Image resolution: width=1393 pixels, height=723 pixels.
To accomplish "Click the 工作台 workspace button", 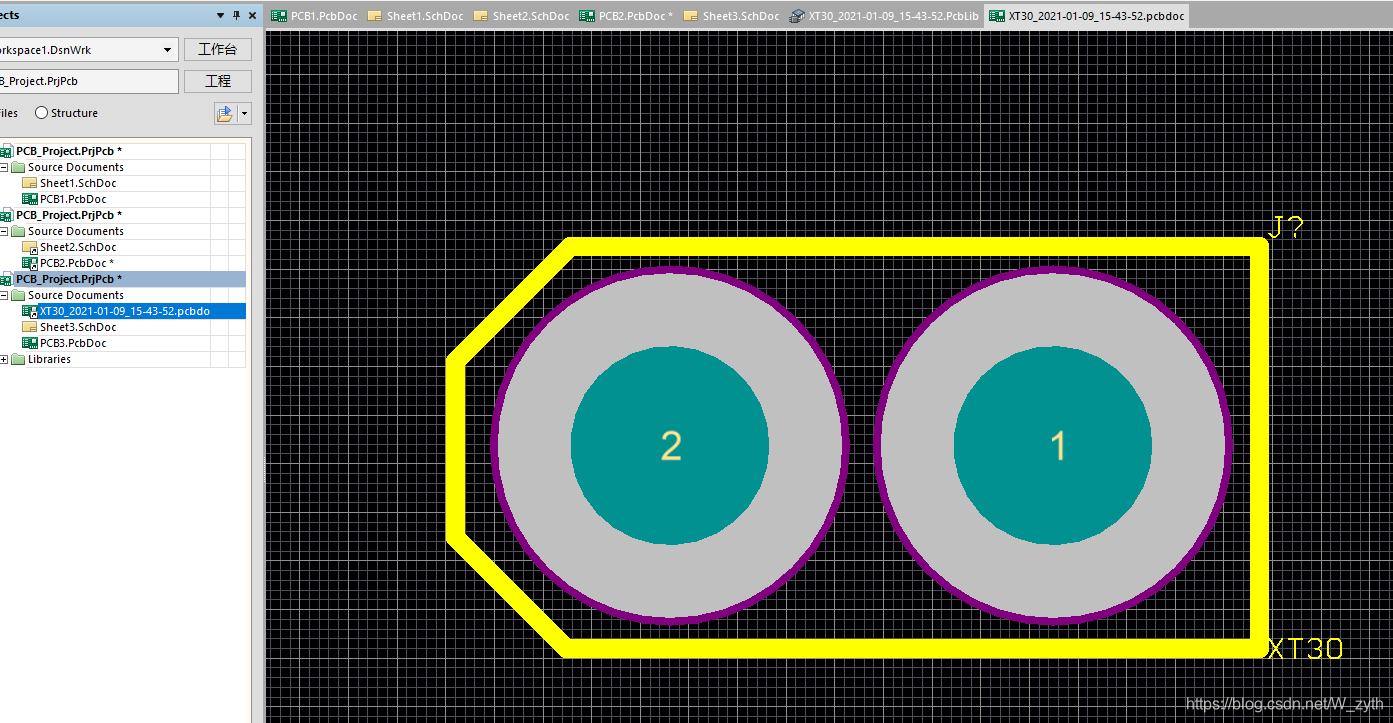I will click(x=218, y=49).
